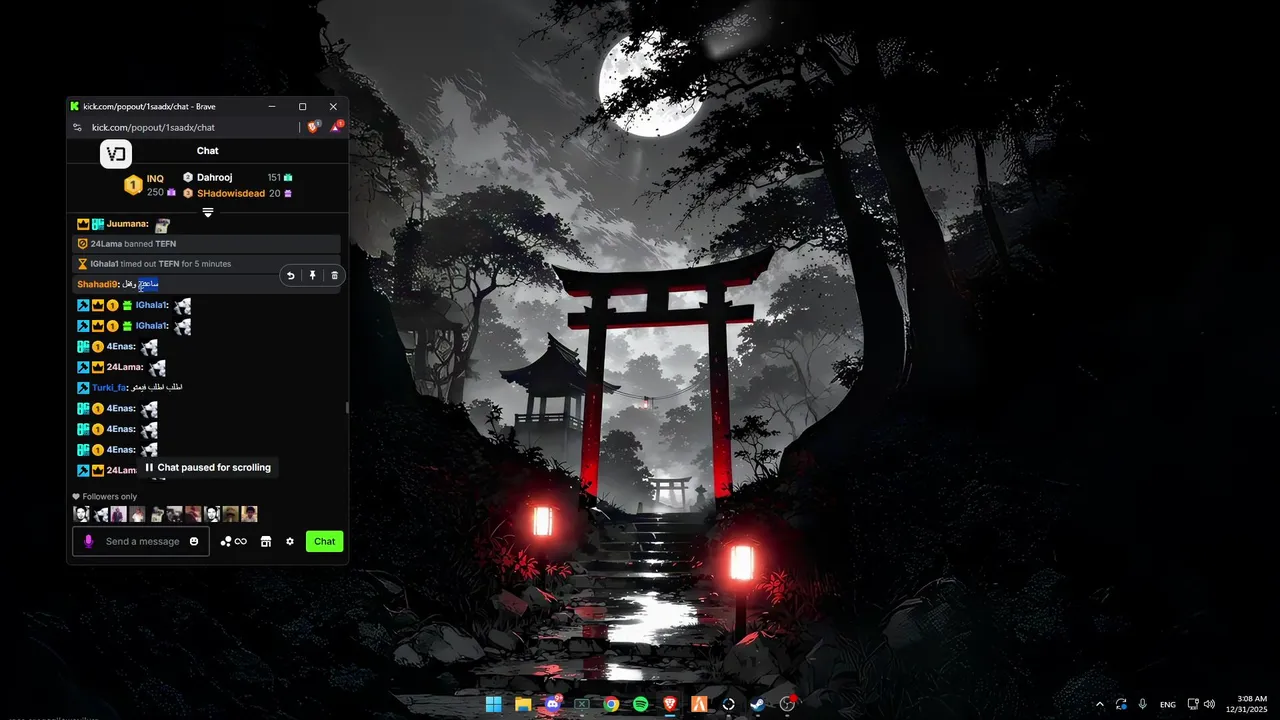
Task: Click the 'Chat' header title
Action: click(207, 151)
